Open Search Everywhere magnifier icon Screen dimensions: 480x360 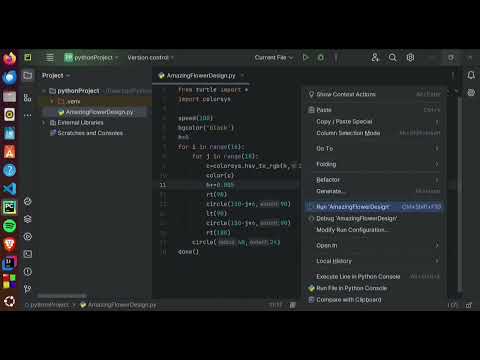[x=393, y=58]
